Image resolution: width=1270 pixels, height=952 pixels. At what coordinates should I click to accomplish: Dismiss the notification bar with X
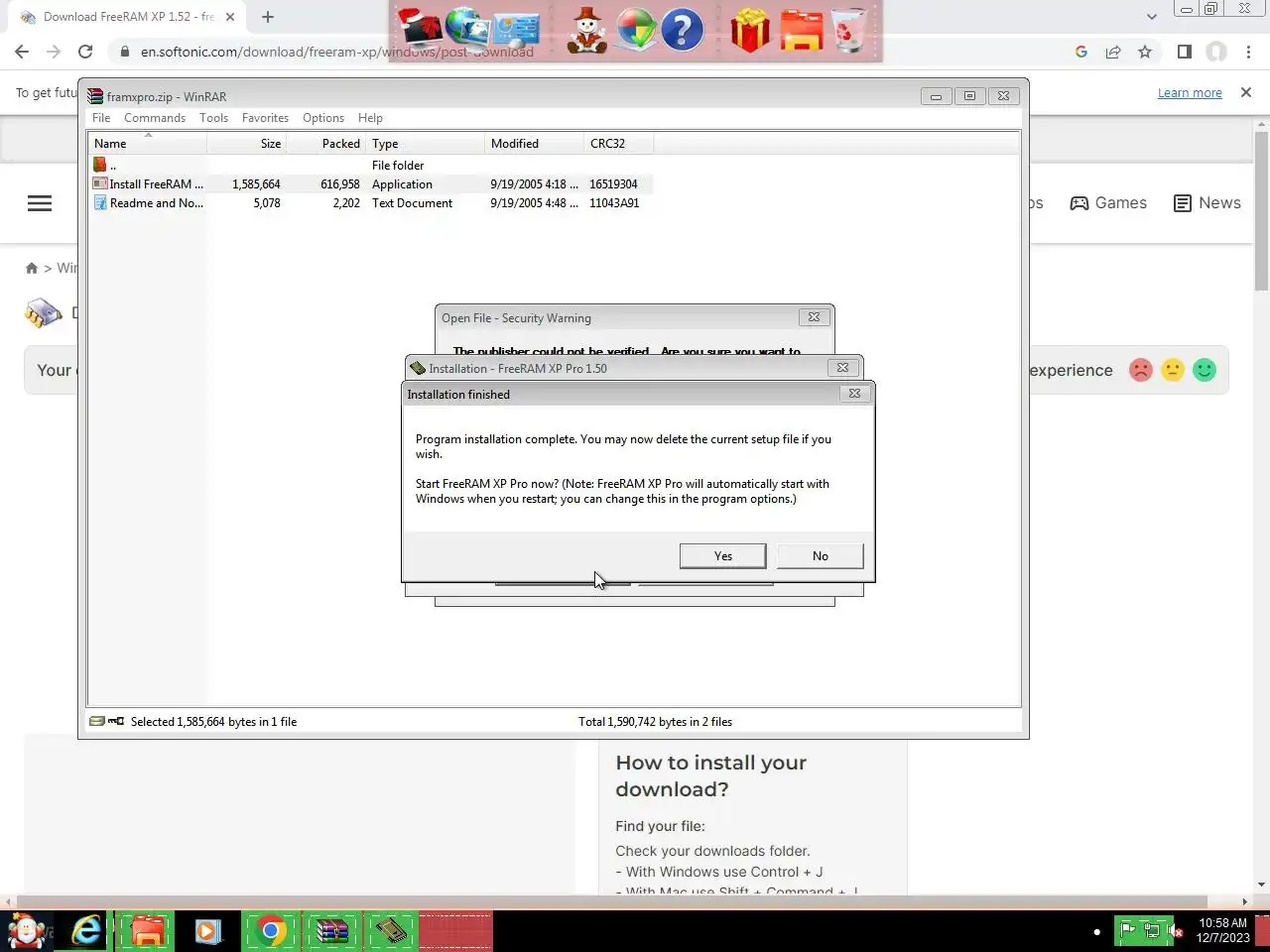[x=1246, y=92]
